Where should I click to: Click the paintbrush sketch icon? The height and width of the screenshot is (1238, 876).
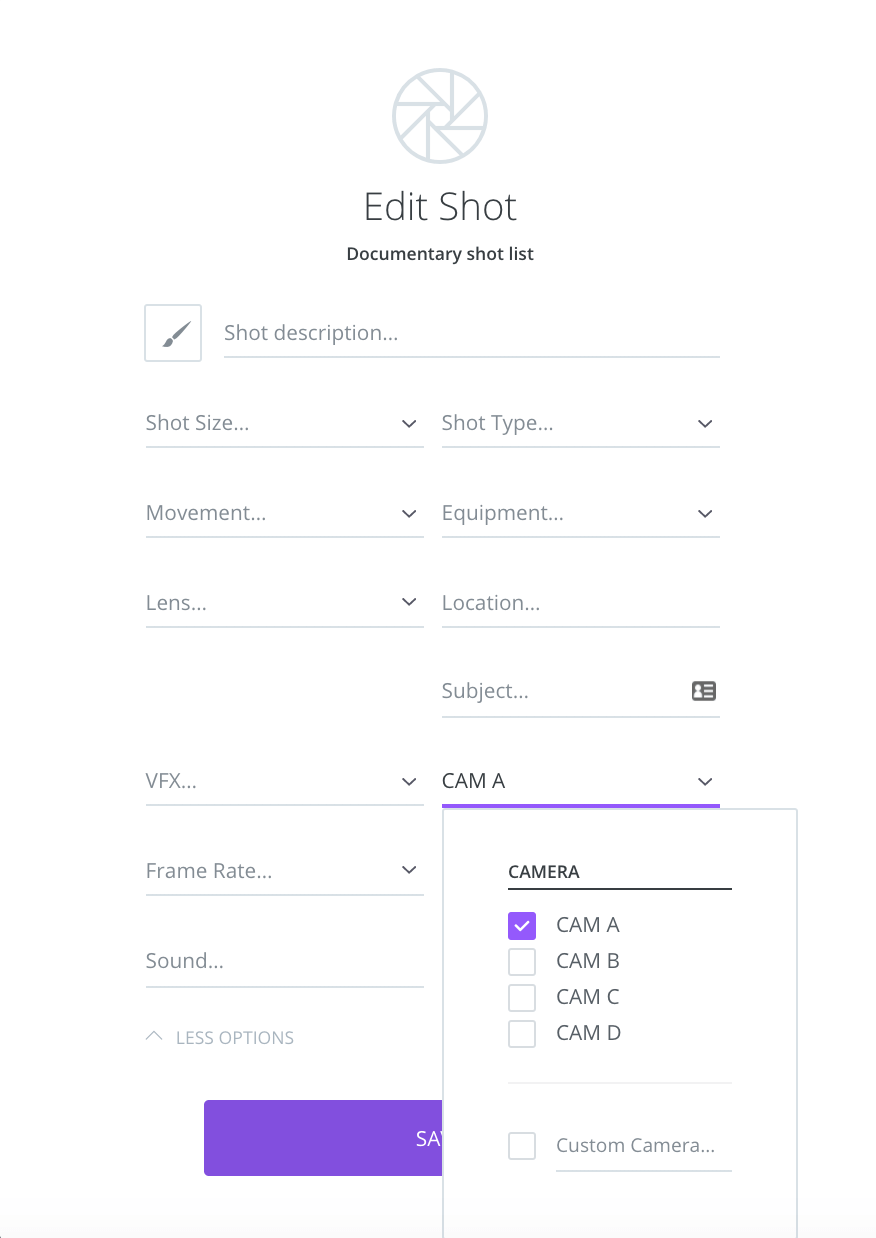[x=173, y=333]
